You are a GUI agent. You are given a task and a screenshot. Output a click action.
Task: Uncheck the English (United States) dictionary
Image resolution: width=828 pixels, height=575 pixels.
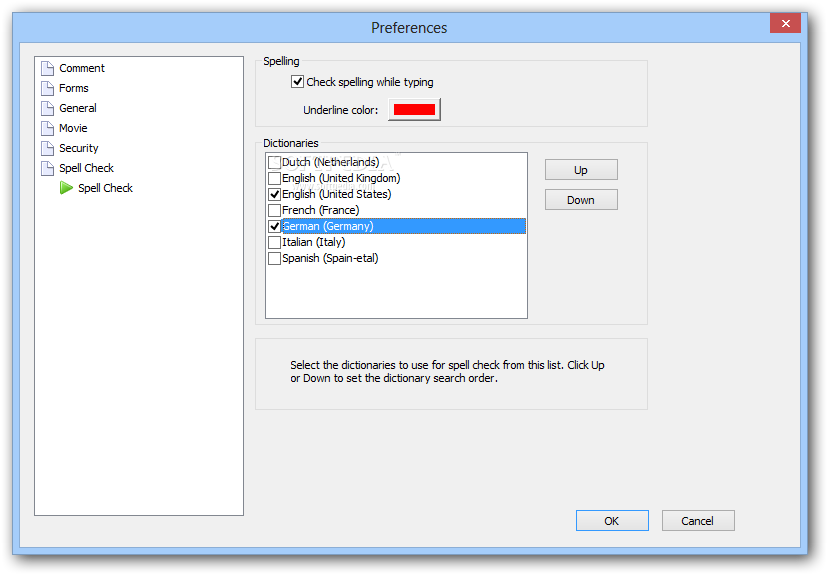point(274,194)
